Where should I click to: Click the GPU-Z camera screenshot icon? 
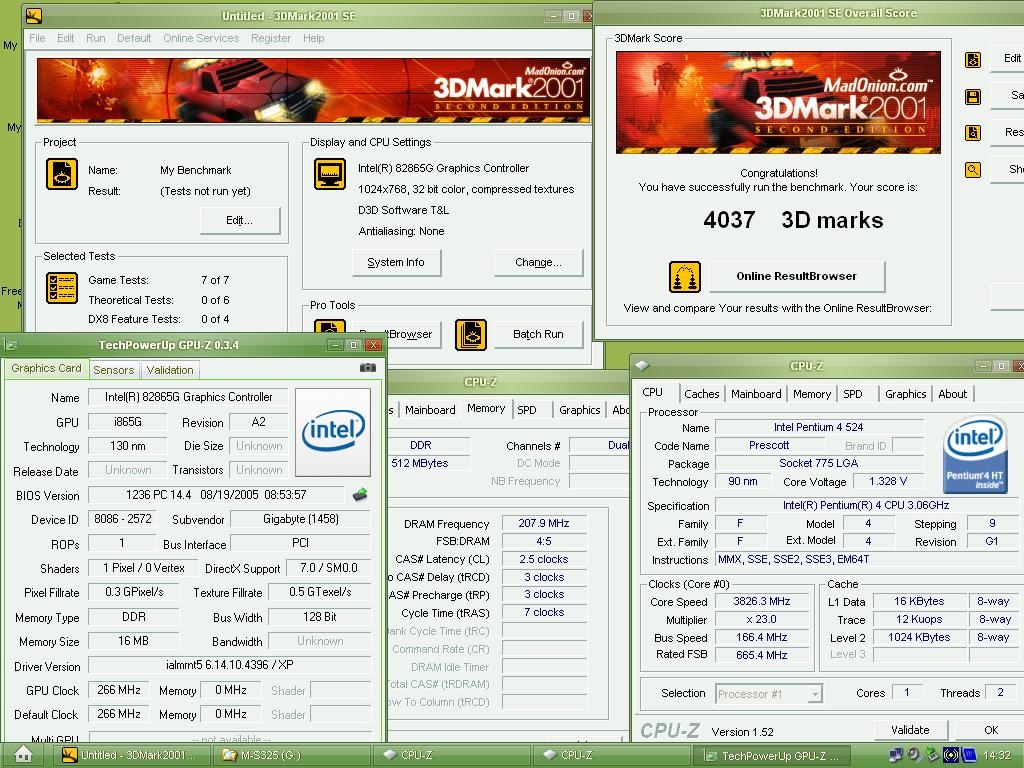(368, 368)
